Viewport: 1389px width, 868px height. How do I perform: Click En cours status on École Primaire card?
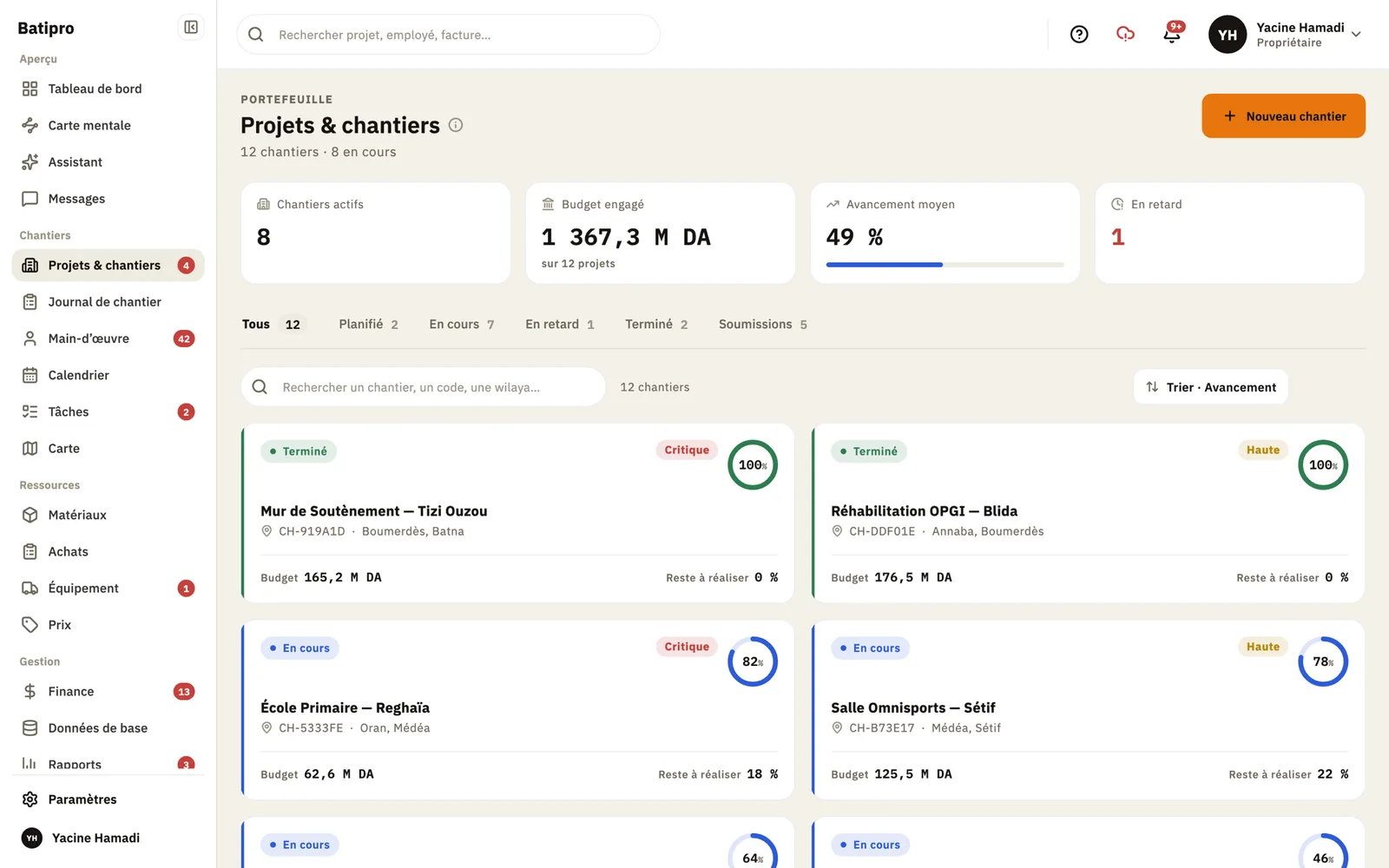[x=300, y=648]
